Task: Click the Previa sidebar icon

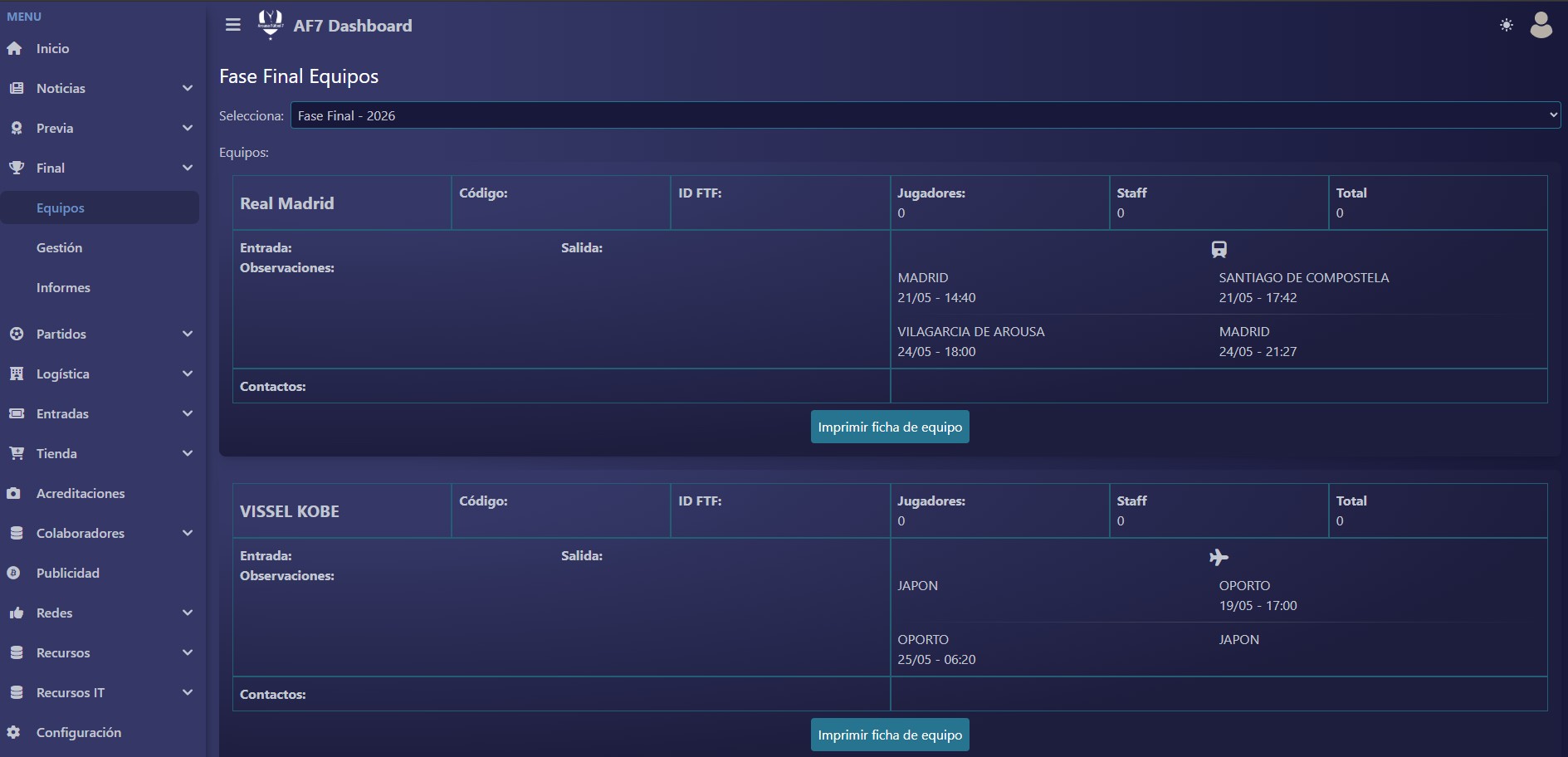Action: [x=16, y=128]
